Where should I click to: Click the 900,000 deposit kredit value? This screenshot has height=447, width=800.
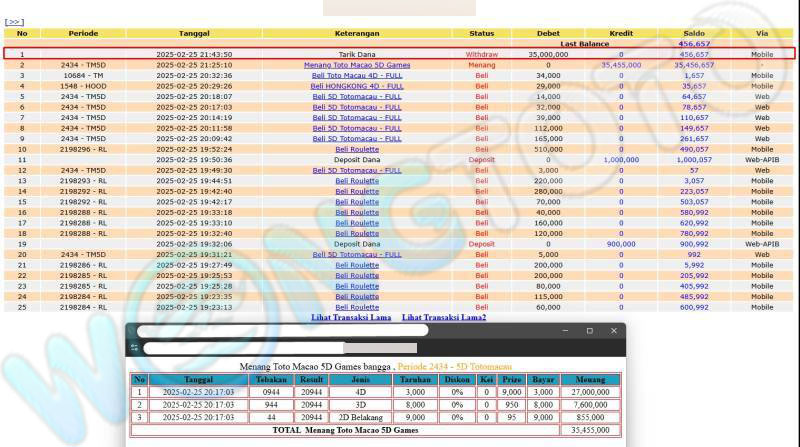coord(621,244)
